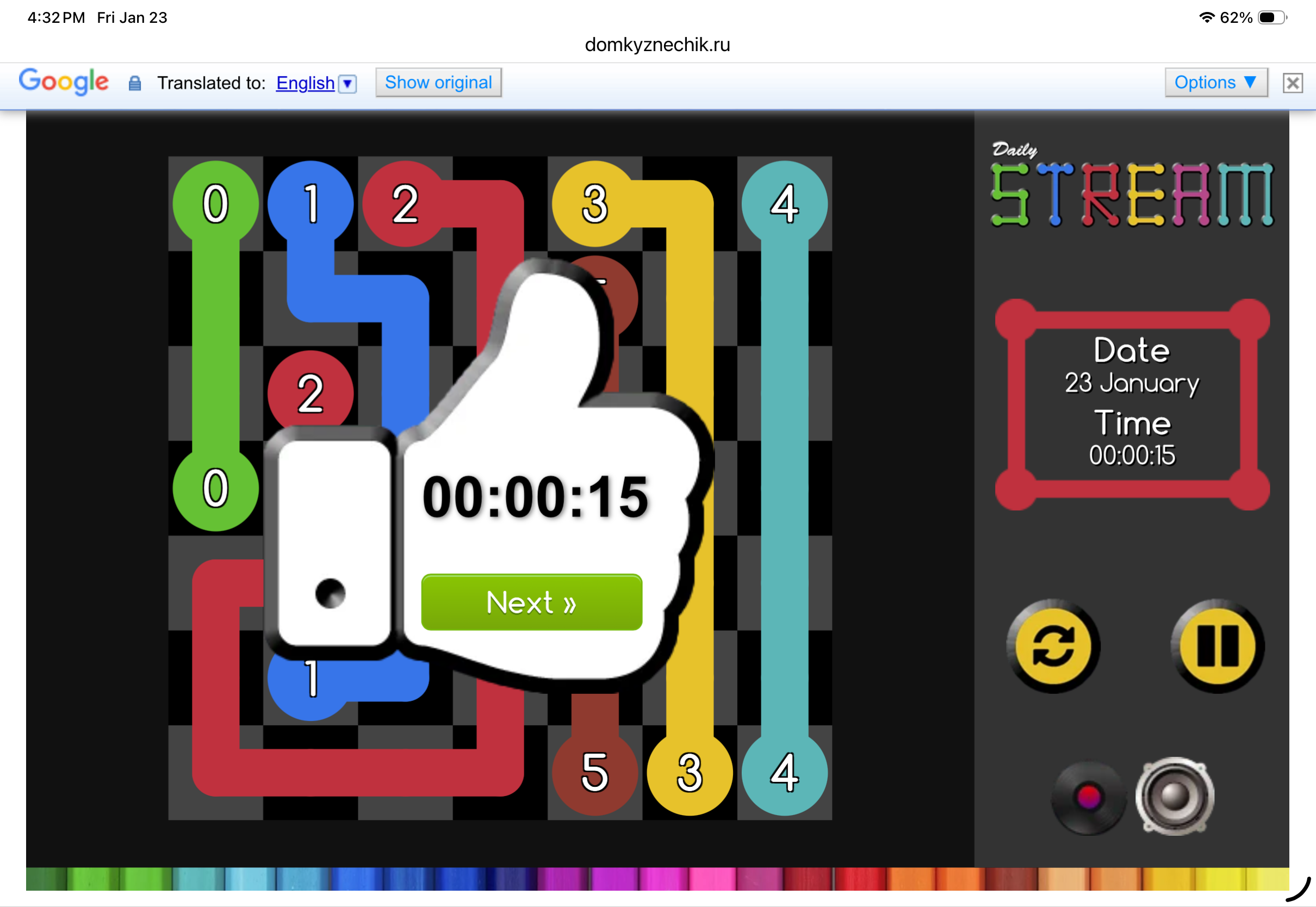
Task: Click the yellow restart level icon
Action: click(x=1052, y=646)
